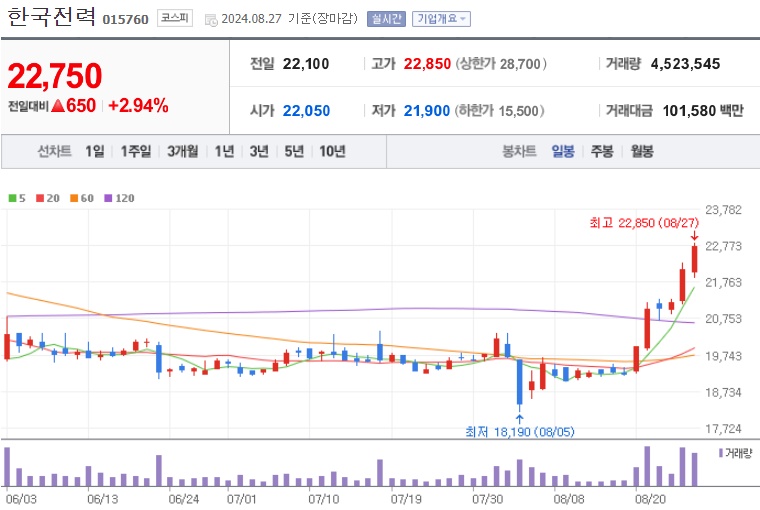Click the stock code 015760
760x510 pixels.
[126, 19]
